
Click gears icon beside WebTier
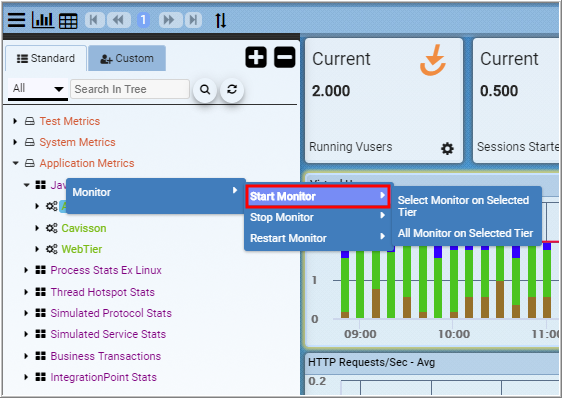pos(52,249)
